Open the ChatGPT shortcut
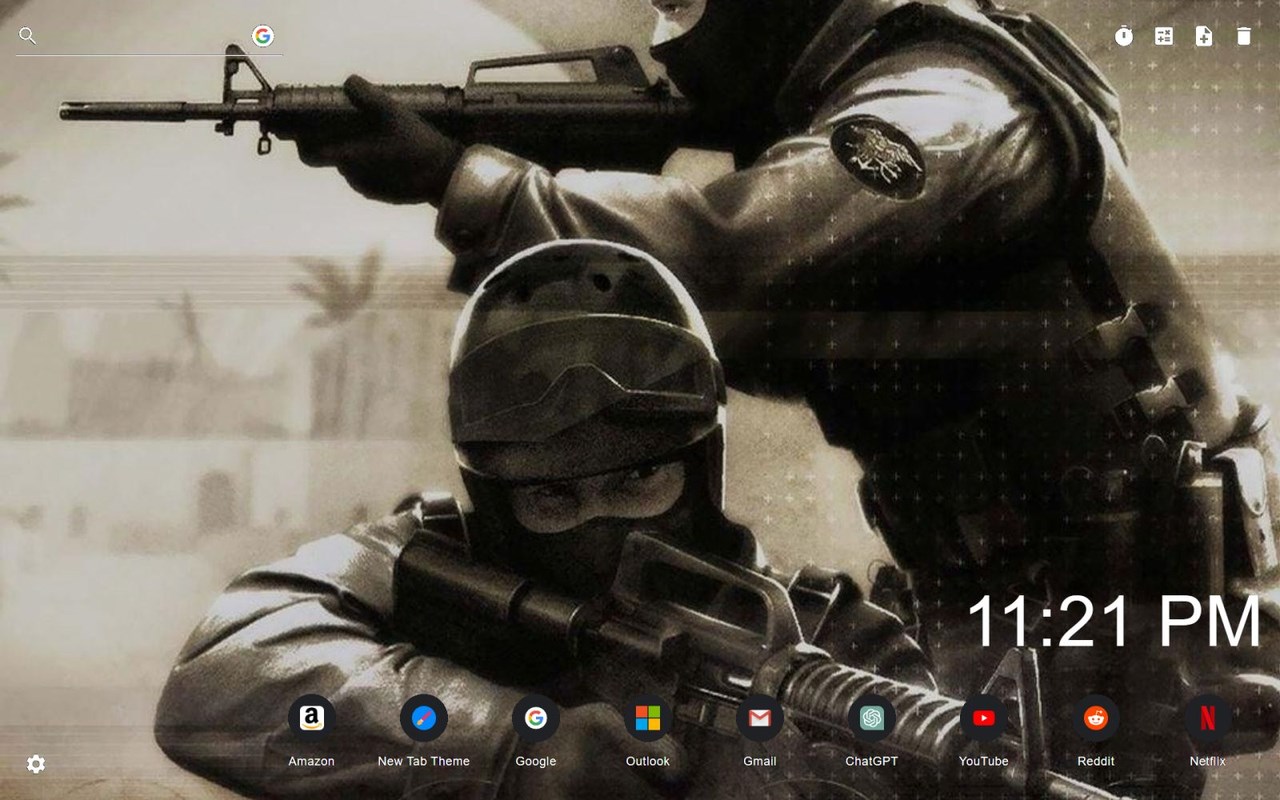Image resolution: width=1280 pixels, height=800 pixels. point(872,718)
